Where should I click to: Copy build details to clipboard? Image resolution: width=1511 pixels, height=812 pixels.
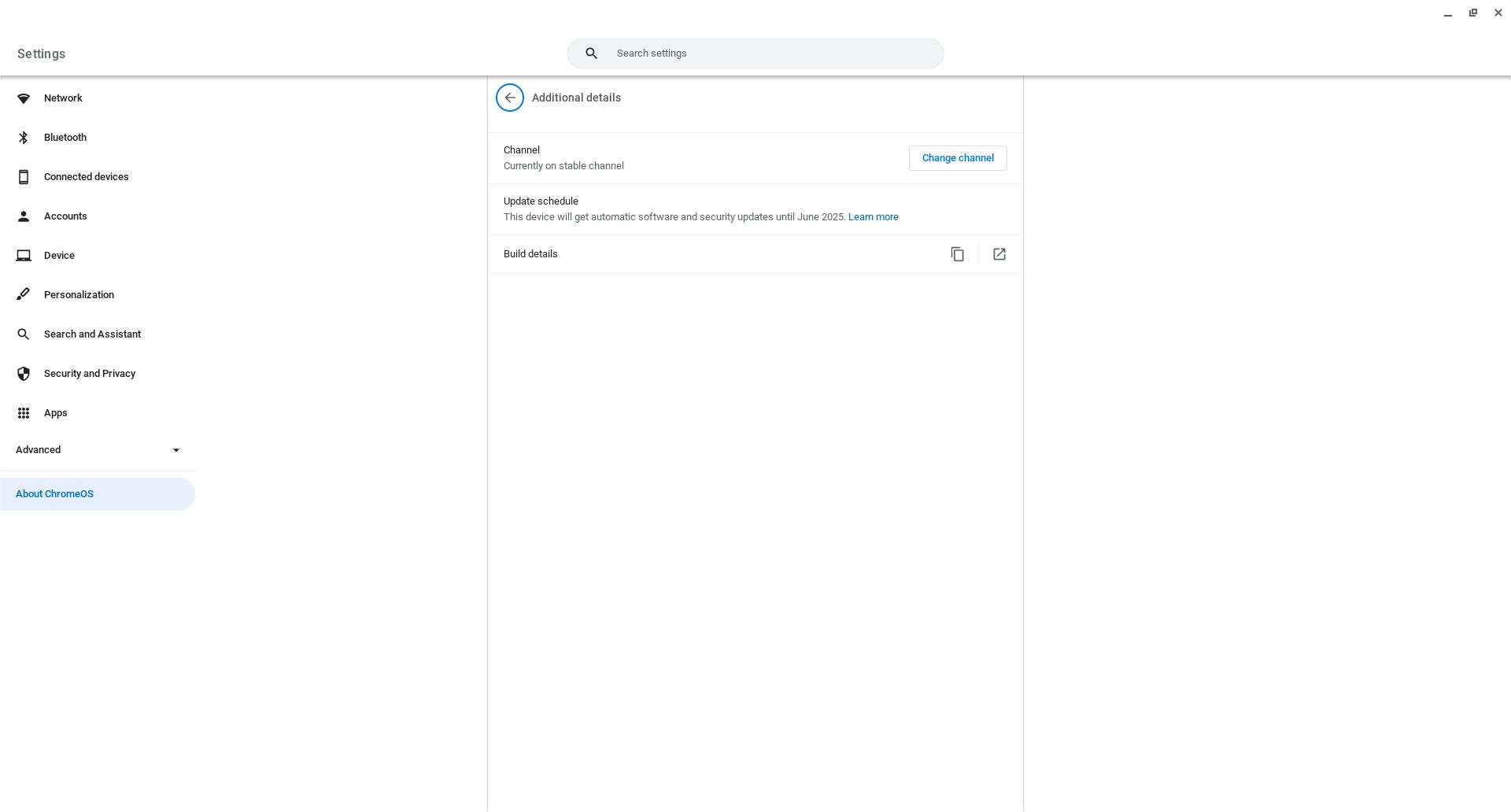click(958, 254)
